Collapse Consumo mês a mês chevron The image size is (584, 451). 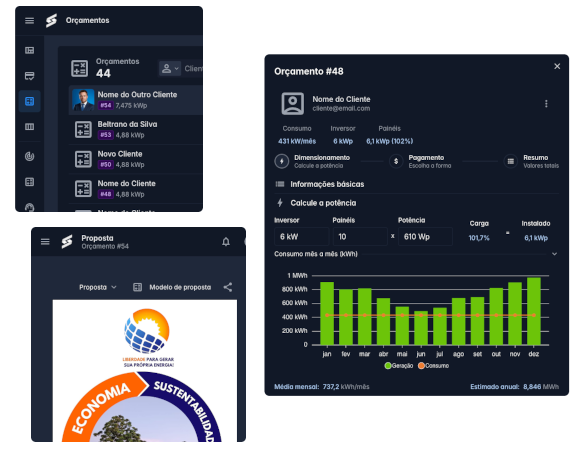click(554, 254)
